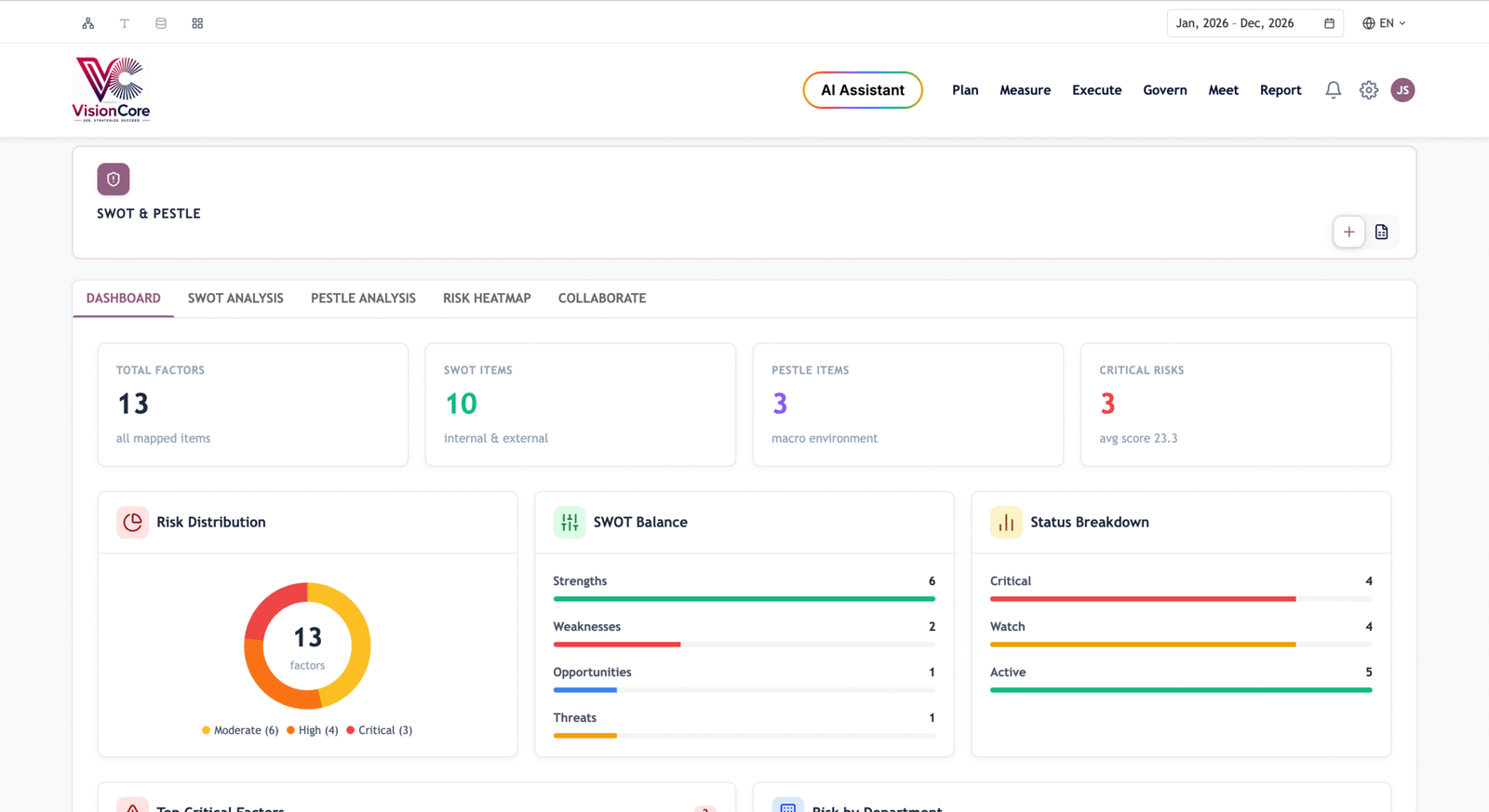Open the Execute menu
1489x812 pixels.
click(1097, 90)
